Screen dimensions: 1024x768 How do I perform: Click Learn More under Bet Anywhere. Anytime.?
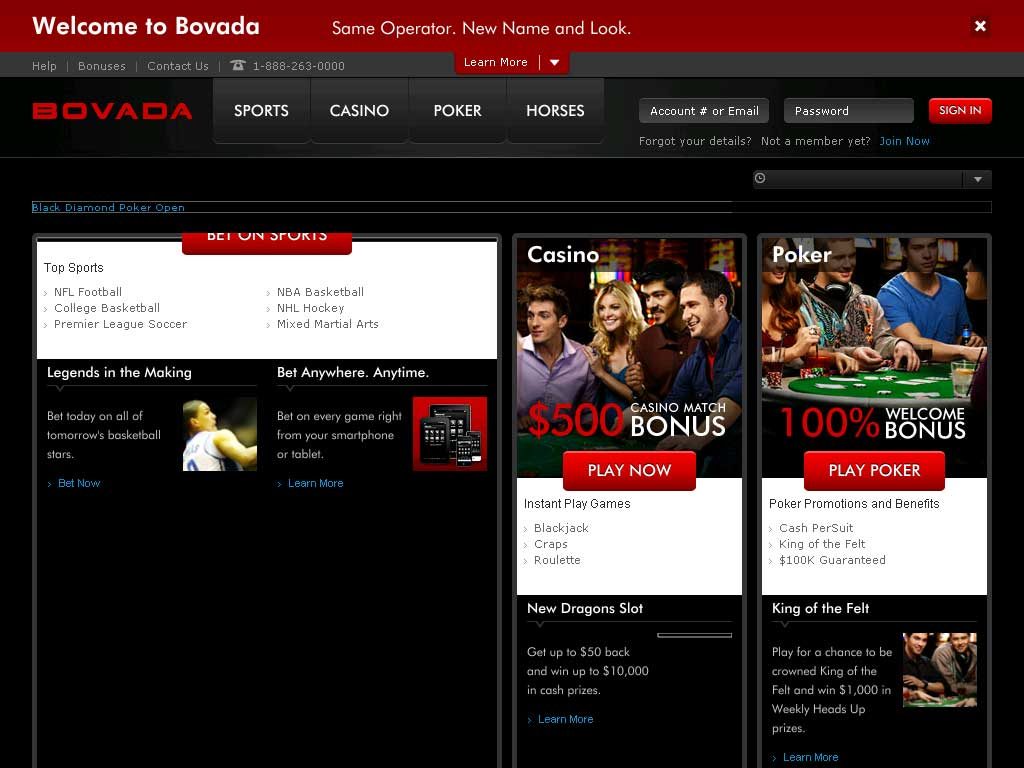pos(315,483)
